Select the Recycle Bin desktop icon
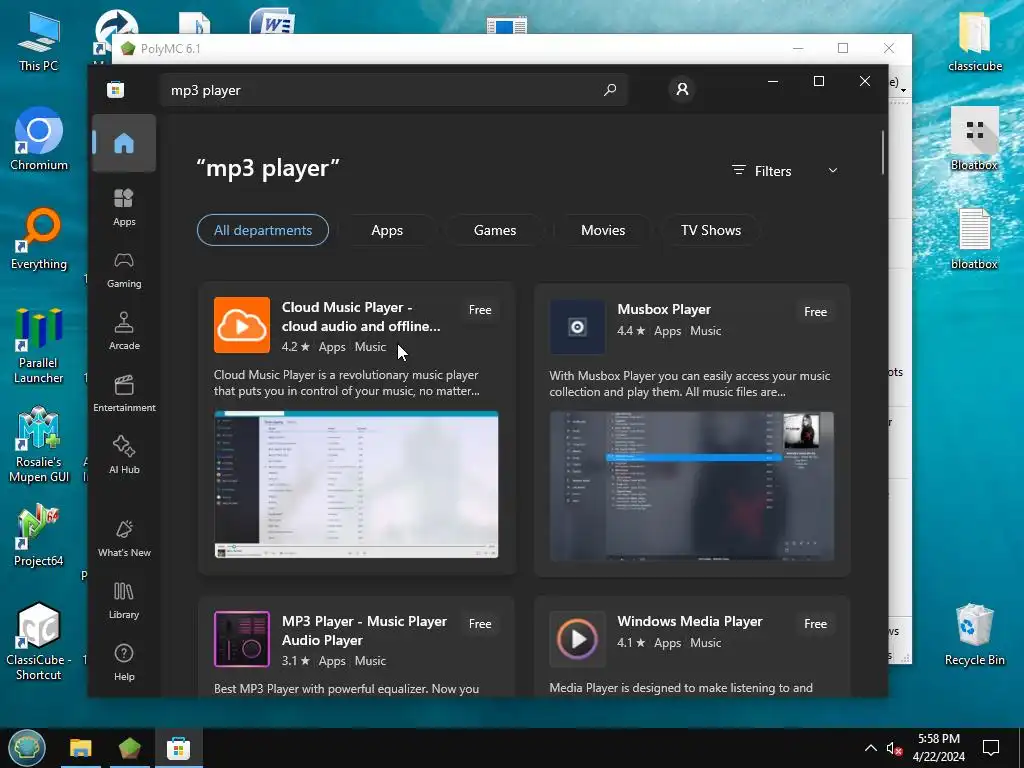The width and height of the screenshot is (1024, 768). pyautogui.click(x=974, y=634)
